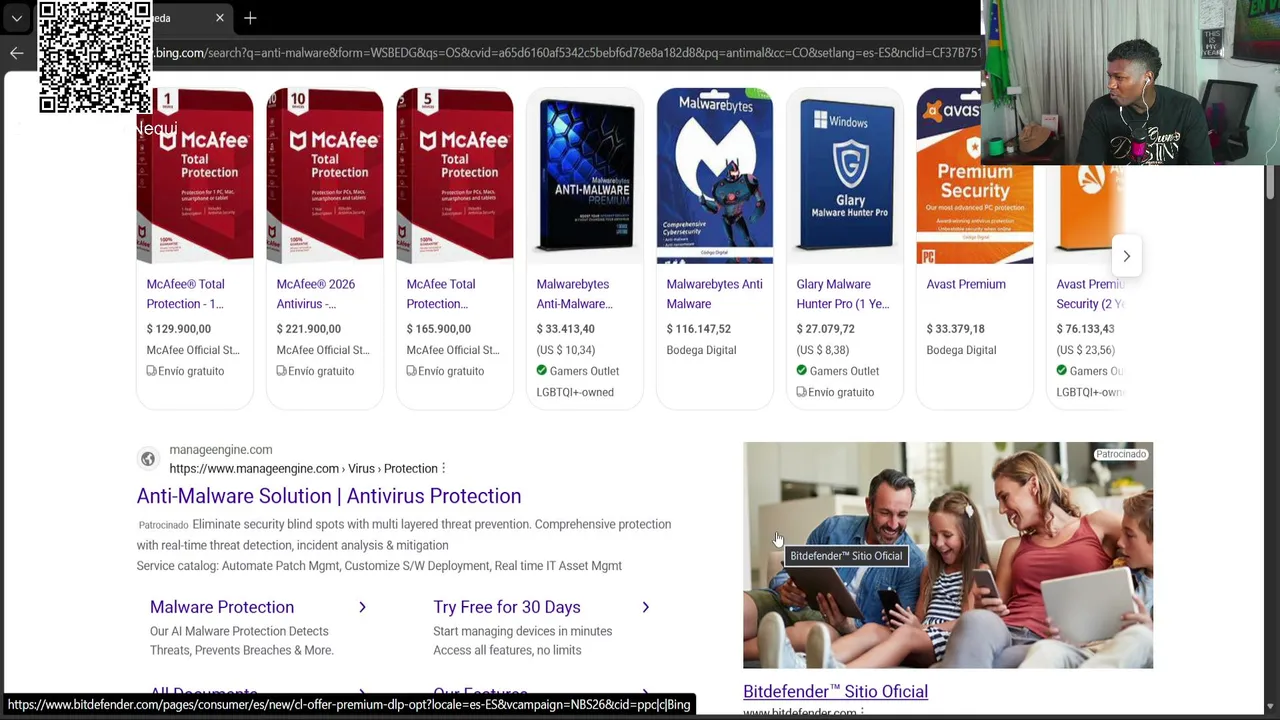
Task: Select the $ 33.413,40 price
Action: [566, 329]
